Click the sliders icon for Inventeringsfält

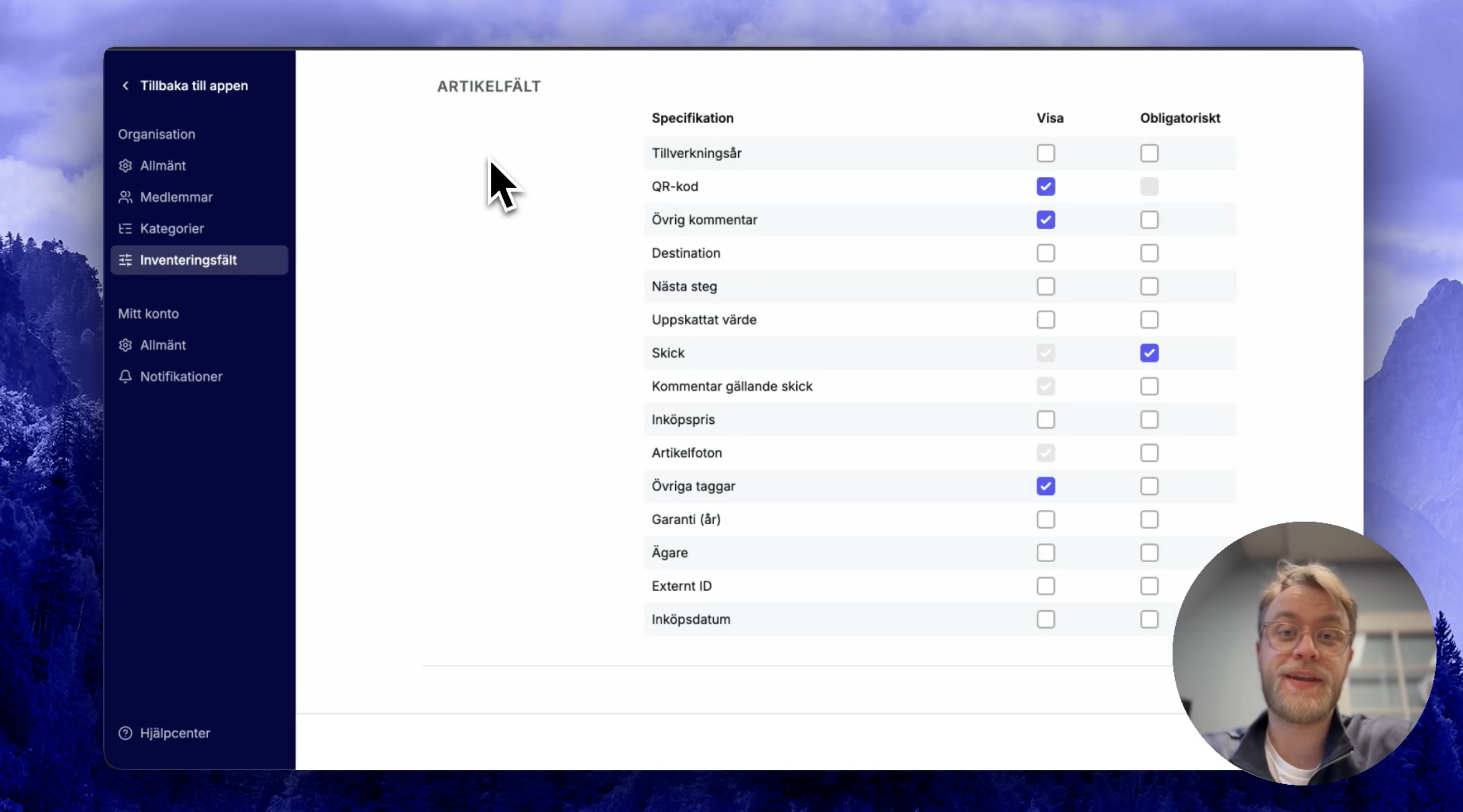tap(125, 260)
